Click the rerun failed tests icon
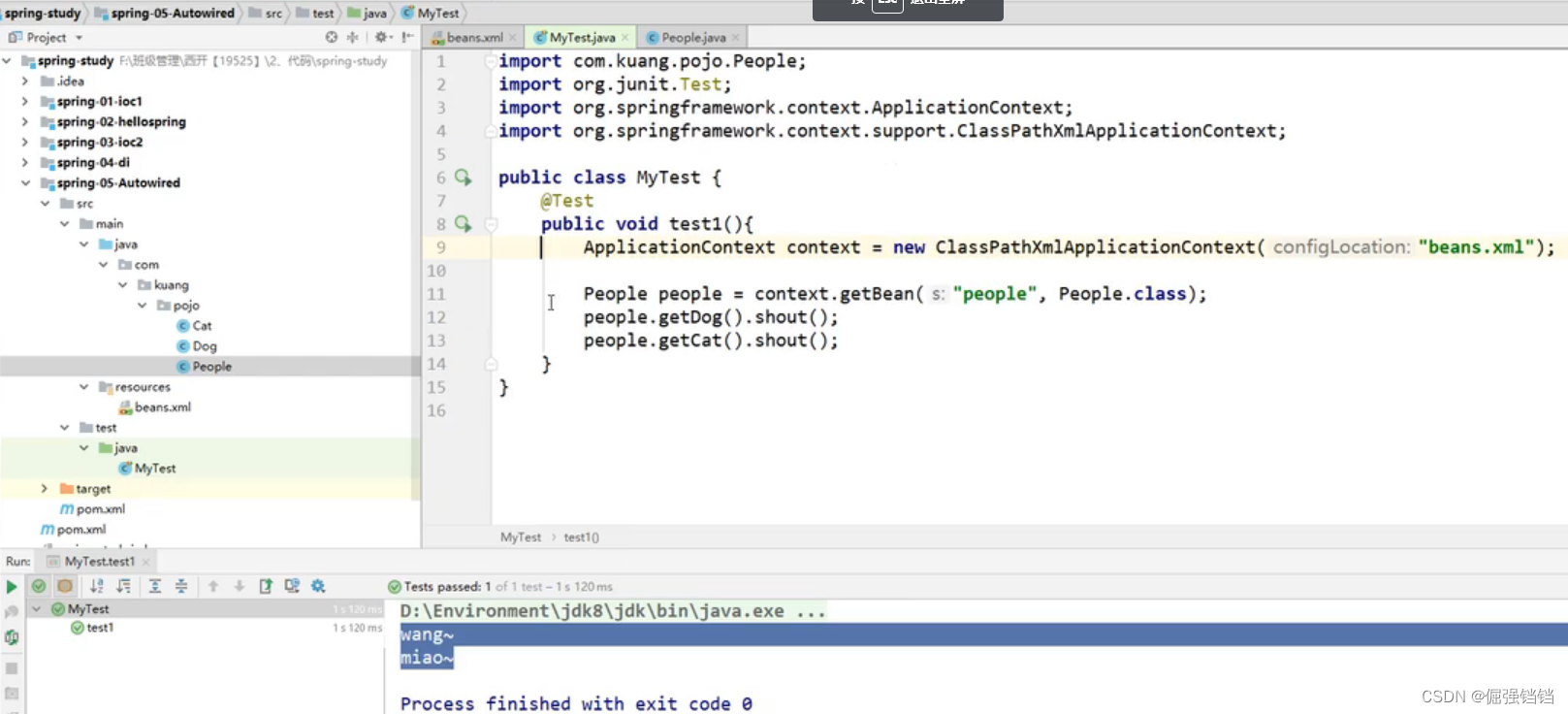The width and height of the screenshot is (1568, 714). [12, 612]
